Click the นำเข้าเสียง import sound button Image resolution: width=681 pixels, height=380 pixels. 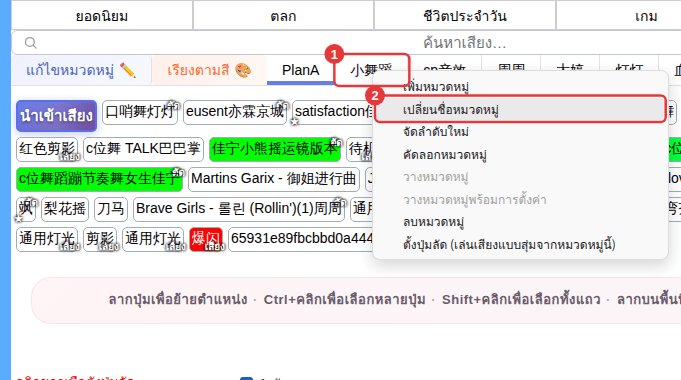[x=56, y=116]
